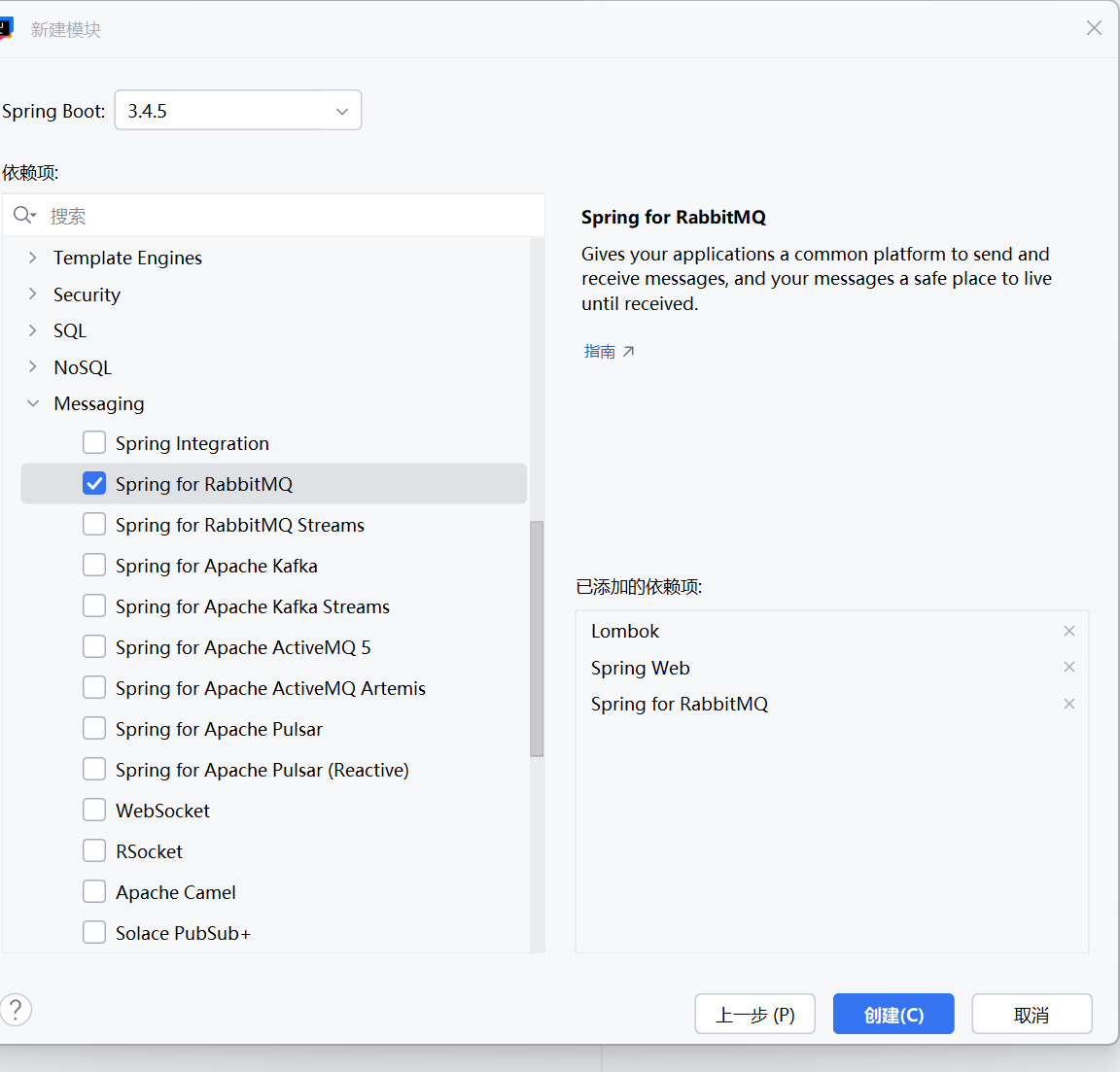
Task: Click the 取消 button
Action: tap(1032, 1014)
